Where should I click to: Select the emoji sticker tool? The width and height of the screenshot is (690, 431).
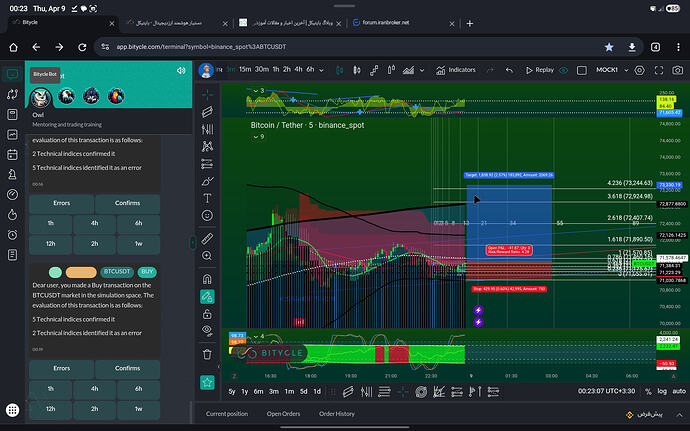207,215
